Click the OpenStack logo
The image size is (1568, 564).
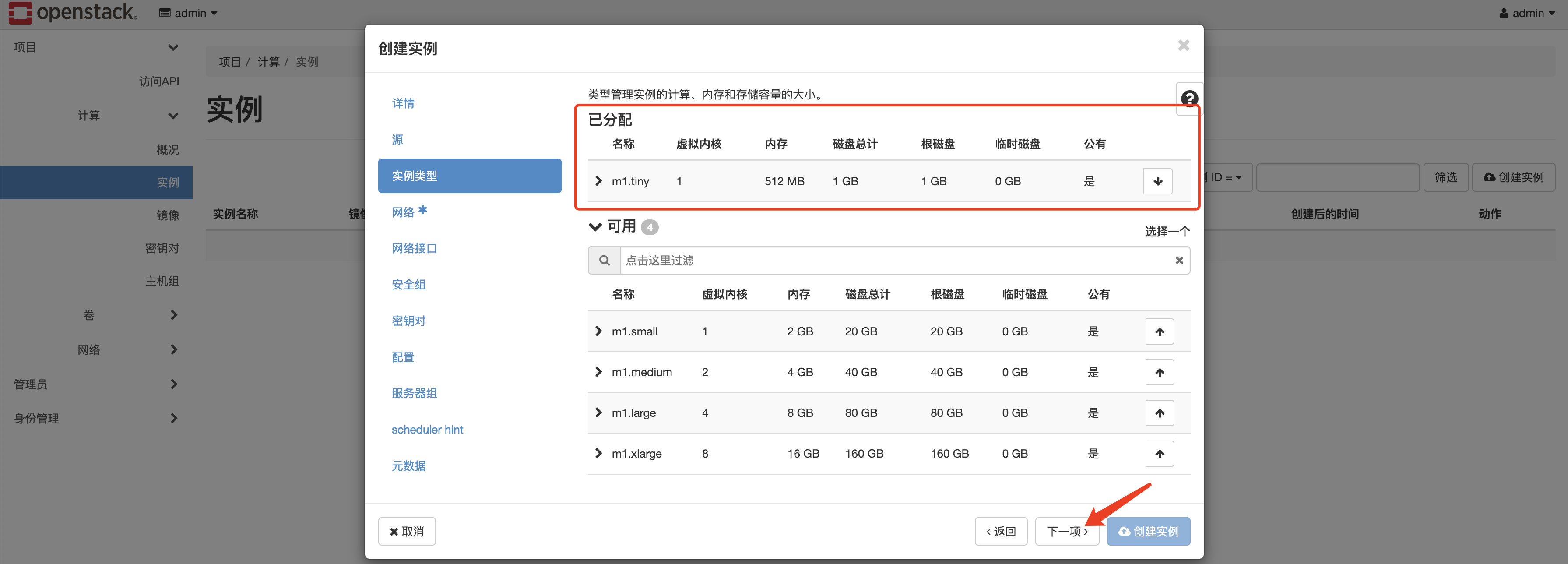pos(73,12)
